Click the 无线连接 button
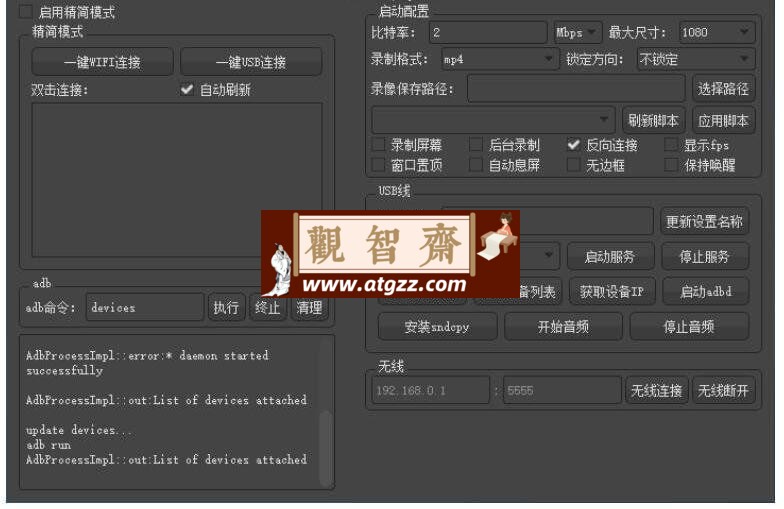 [x=656, y=390]
